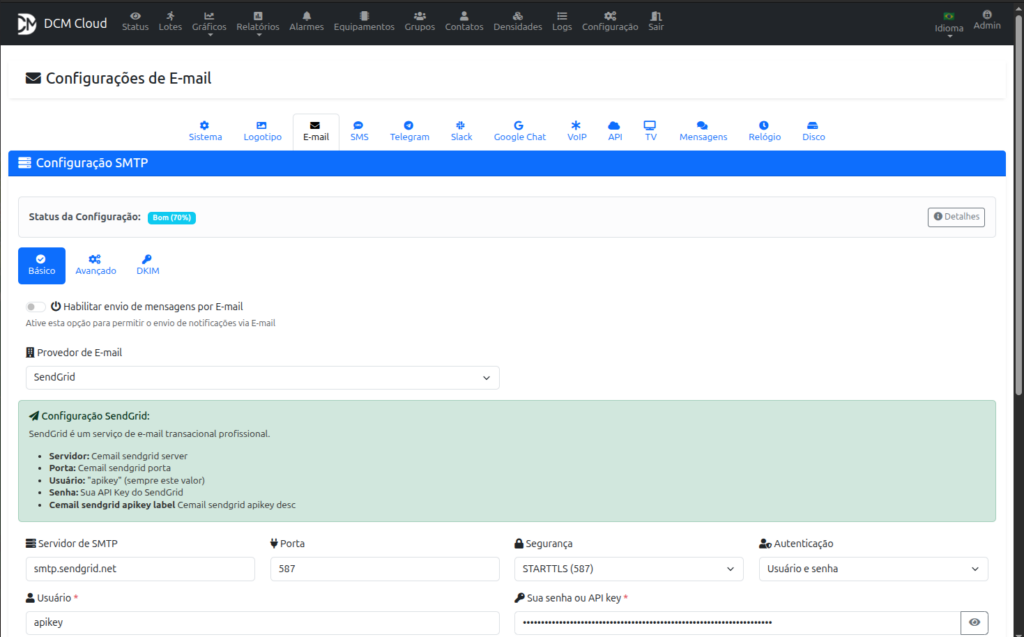Enable sending messages by E-mail toggle
Screen dimensions: 1024x637
tap(36, 307)
